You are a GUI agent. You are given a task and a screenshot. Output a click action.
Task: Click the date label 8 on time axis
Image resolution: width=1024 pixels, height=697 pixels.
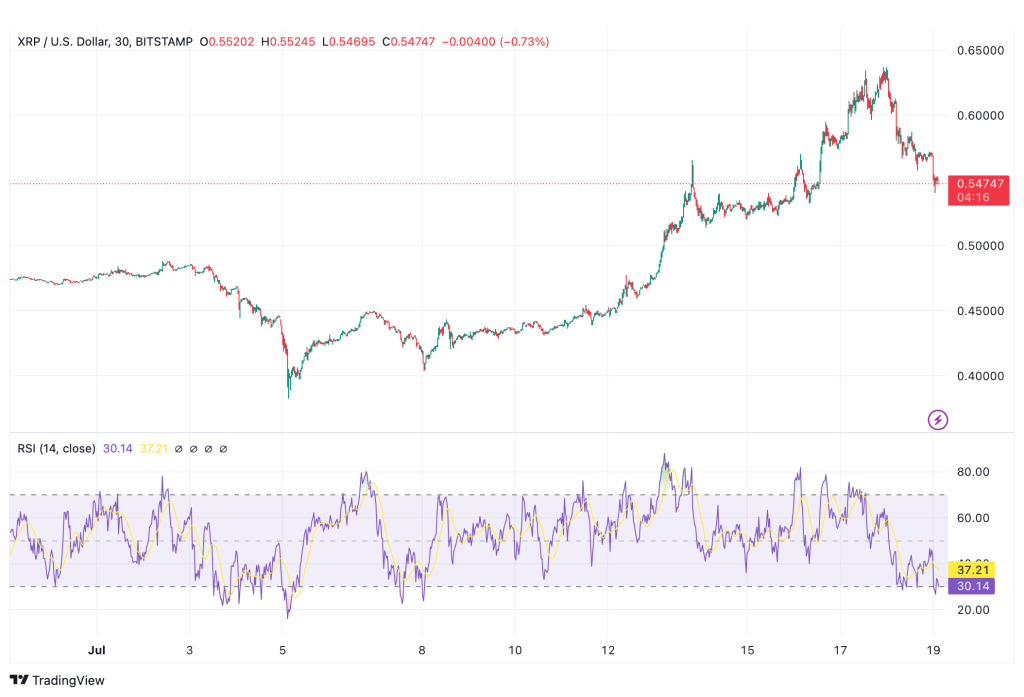coord(422,650)
